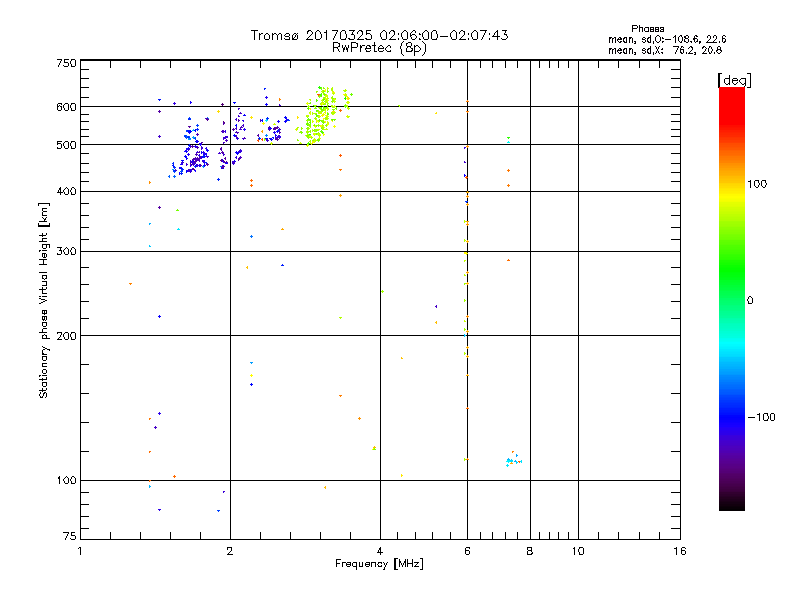Click the y-axis tick label '100'
The image size is (800, 600).
(x=66, y=480)
